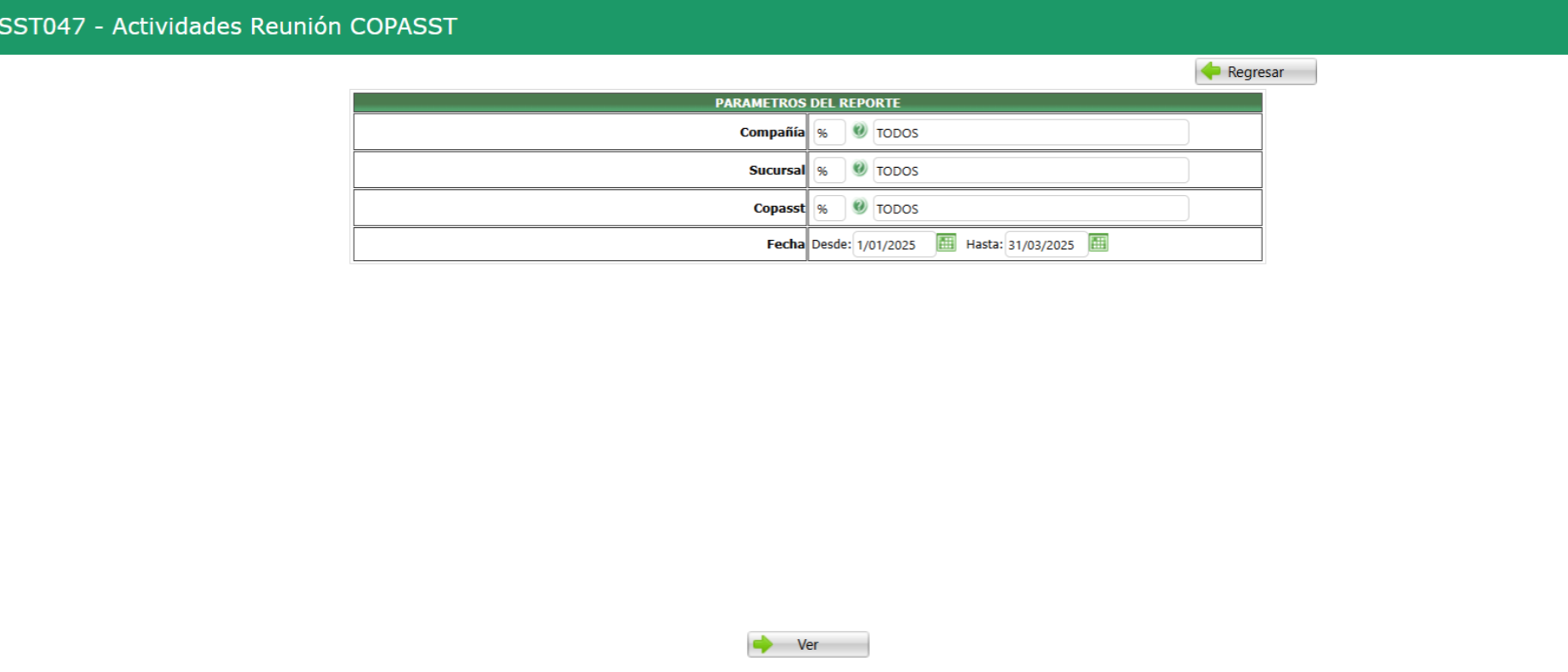Click the SST047 Actividades Reunión COPASST title
Screen dimensions: 1568x672
tap(228, 26)
